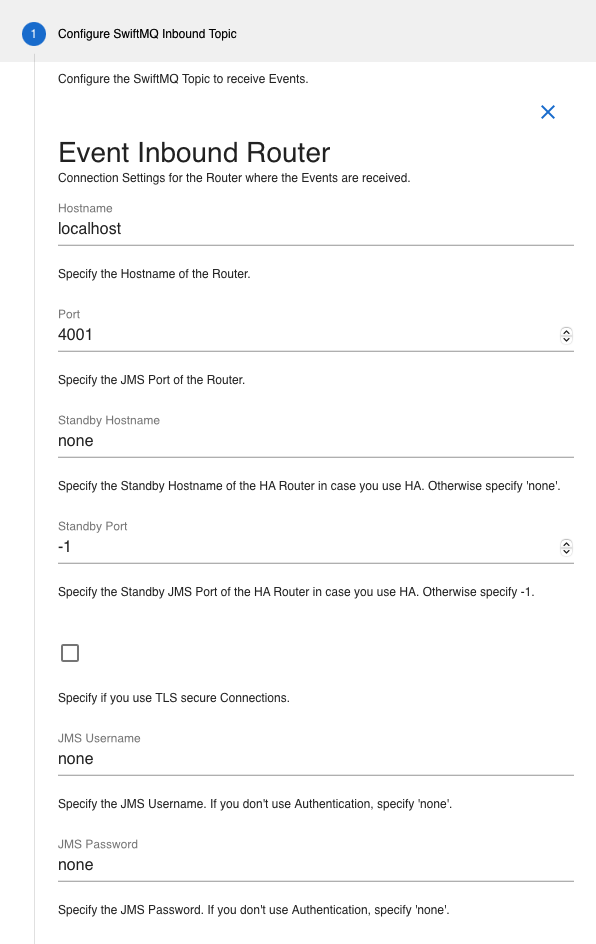The image size is (596, 944).
Task: Click the Standby Hostname label text
Action: tap(109, 420)
